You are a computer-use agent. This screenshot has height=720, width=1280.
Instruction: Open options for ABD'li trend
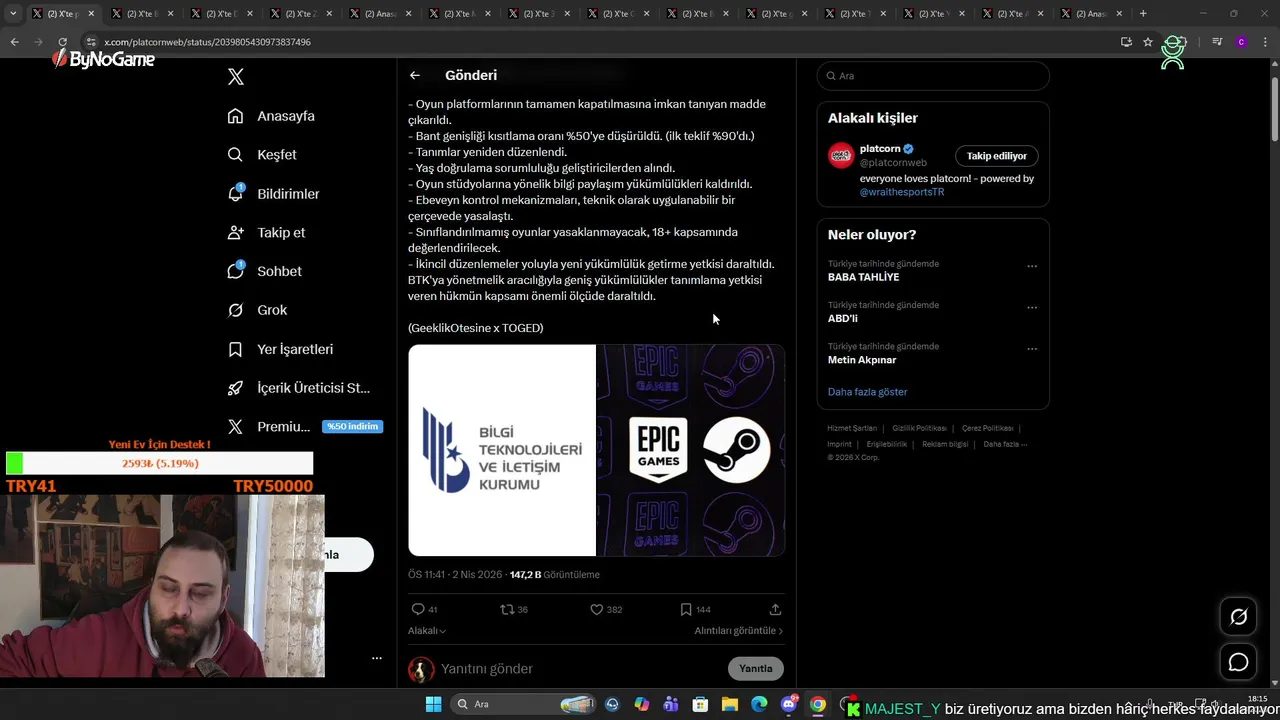click(1032, 307)
